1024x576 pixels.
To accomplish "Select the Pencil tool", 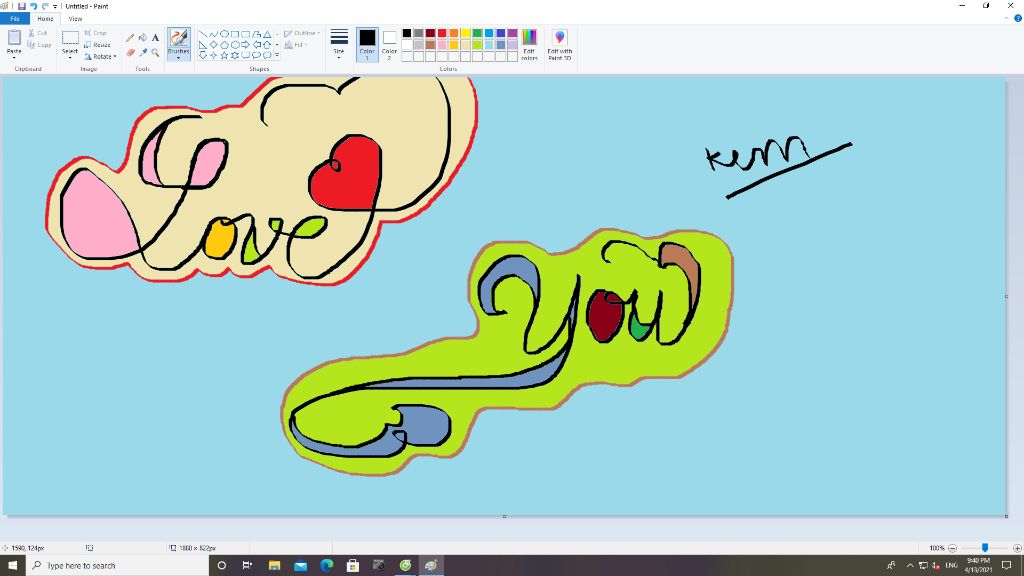I will (x=130, y=38).
